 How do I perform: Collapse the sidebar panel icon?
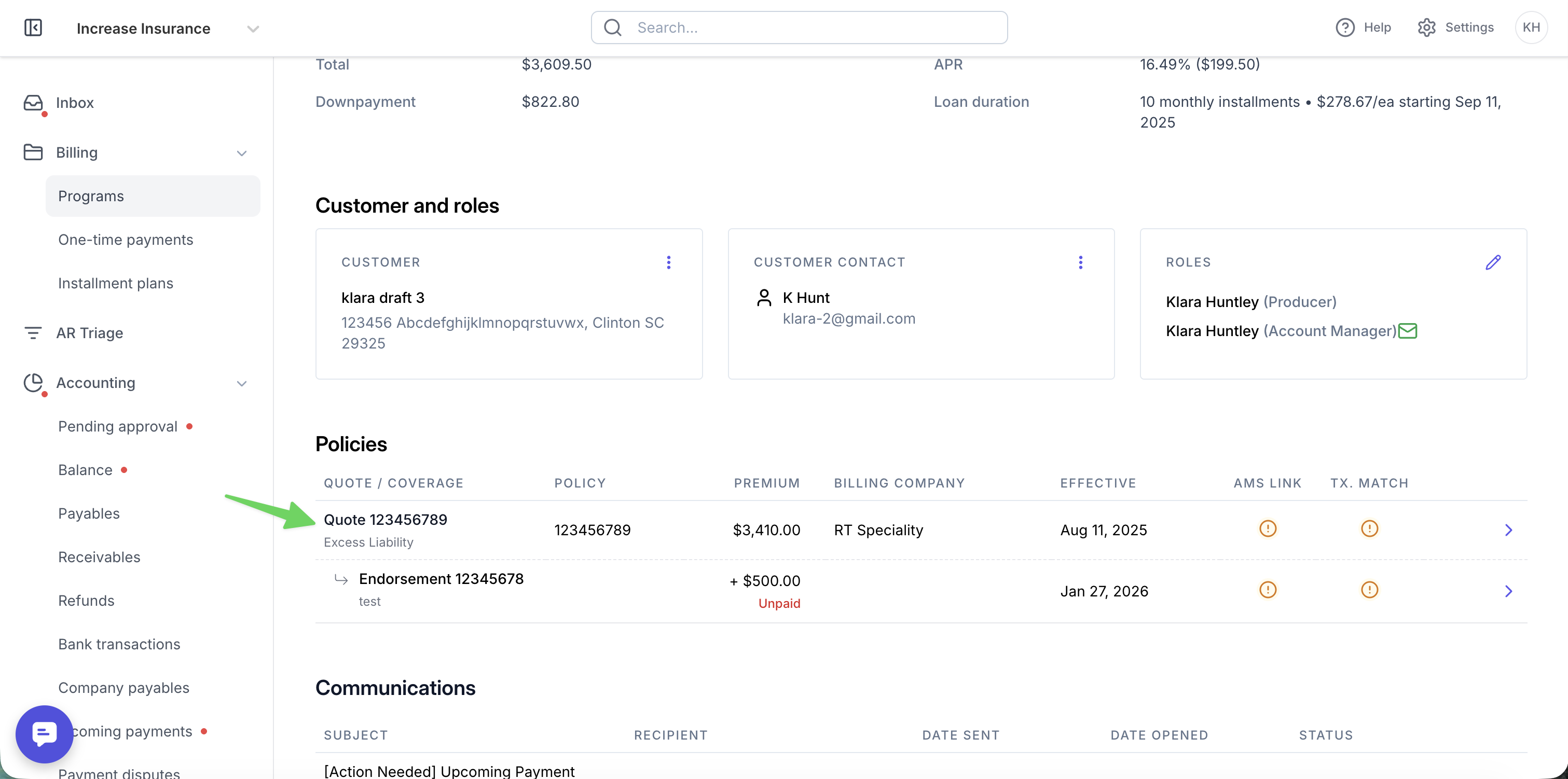(33, 27)
